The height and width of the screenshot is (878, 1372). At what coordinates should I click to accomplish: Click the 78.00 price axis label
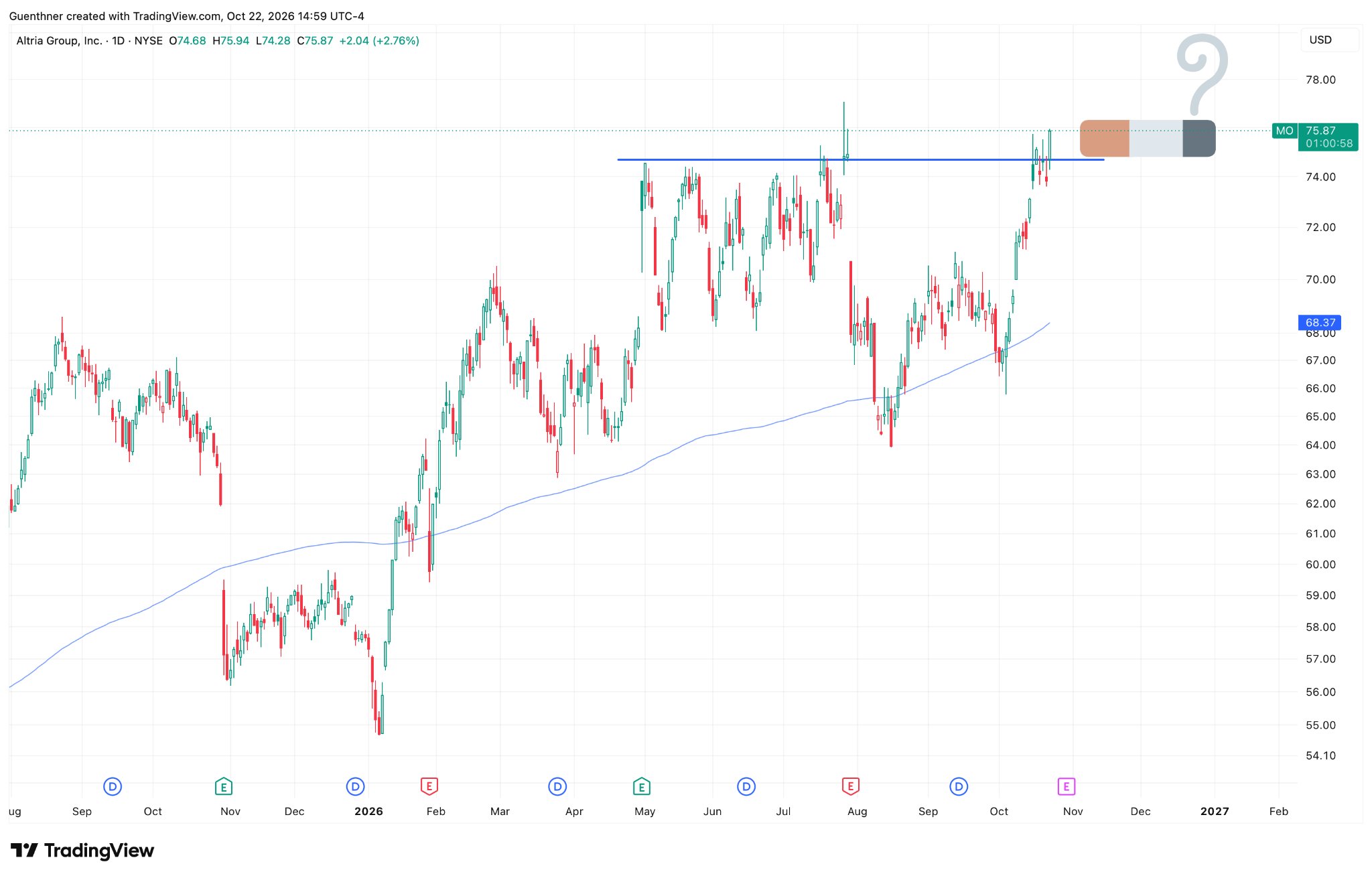point(1320,80)
